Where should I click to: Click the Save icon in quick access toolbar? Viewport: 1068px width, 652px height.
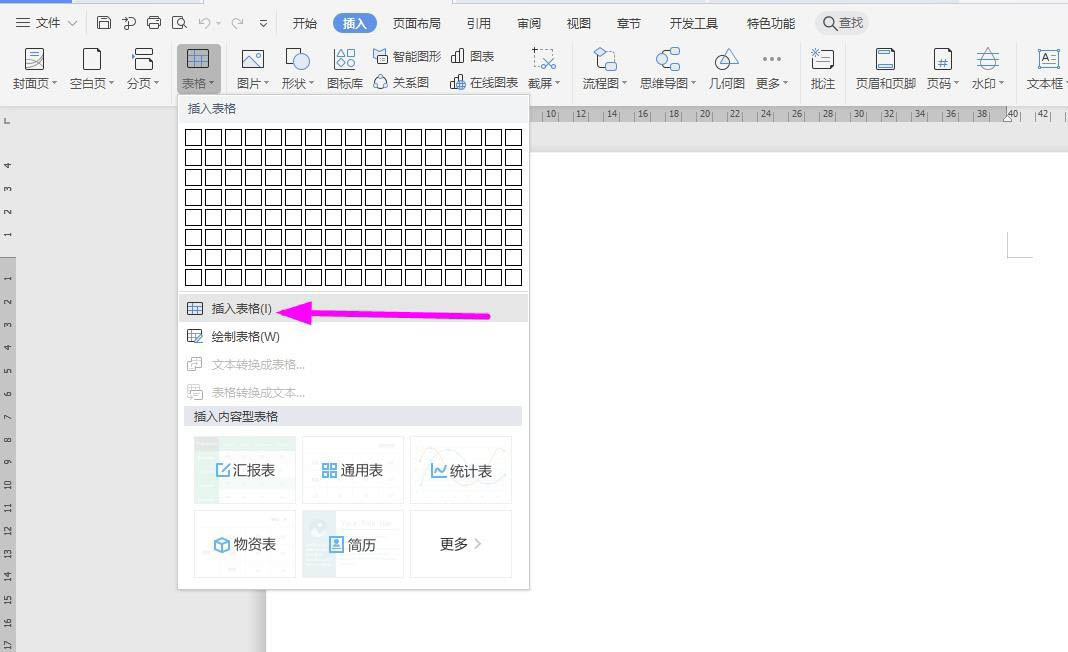[104, 23]
